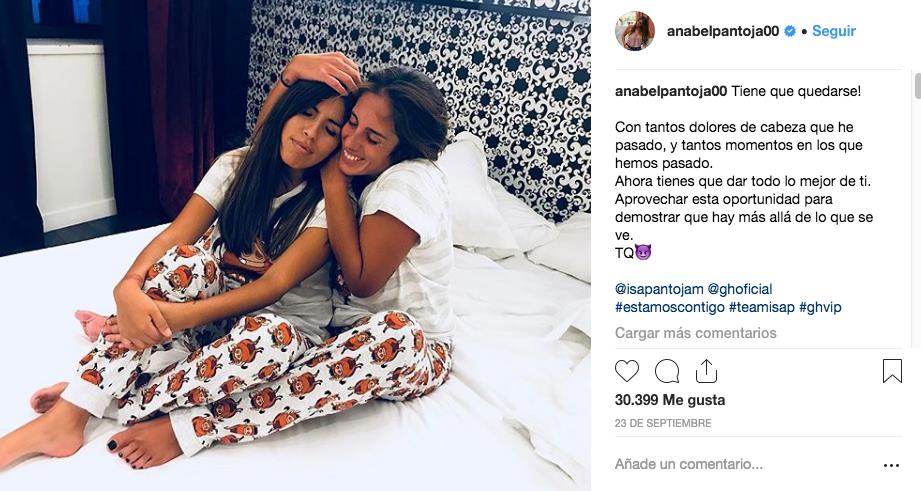Click the verified badge next to anabelpantoja00
This screenshot has width=921, height=491.
(x=790, y=31)
